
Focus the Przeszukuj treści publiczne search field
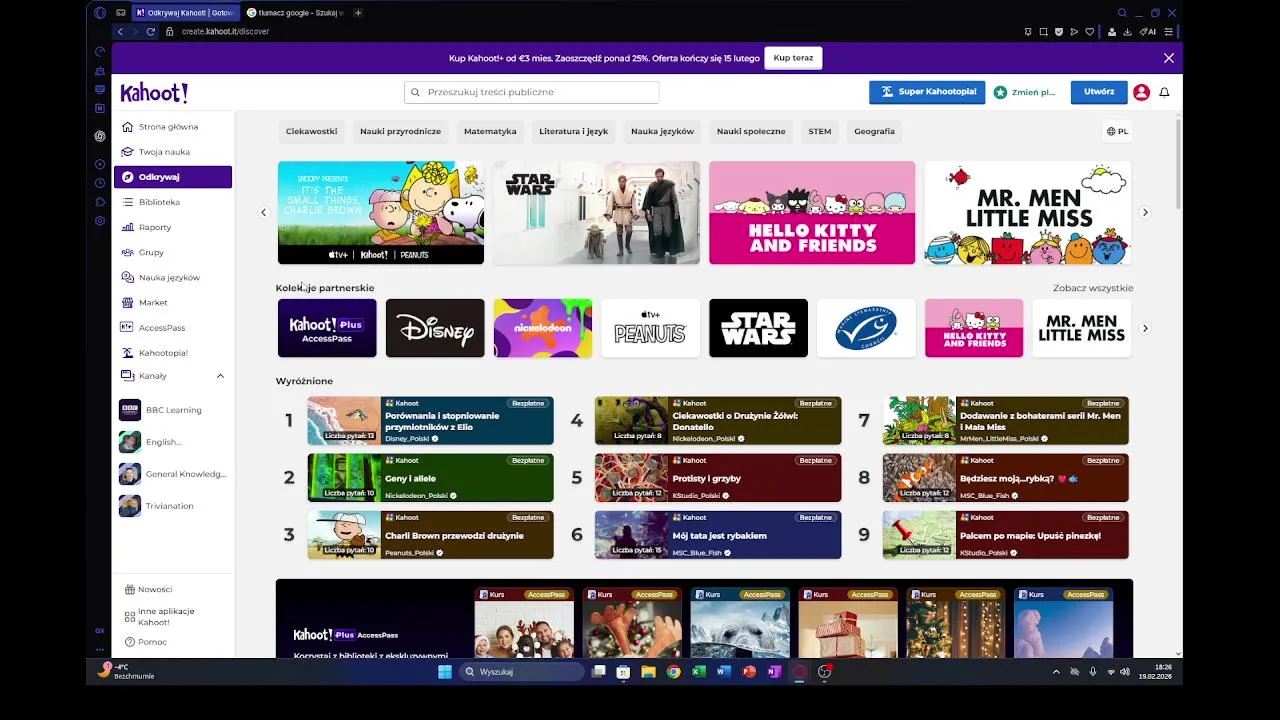pos(532,92)
